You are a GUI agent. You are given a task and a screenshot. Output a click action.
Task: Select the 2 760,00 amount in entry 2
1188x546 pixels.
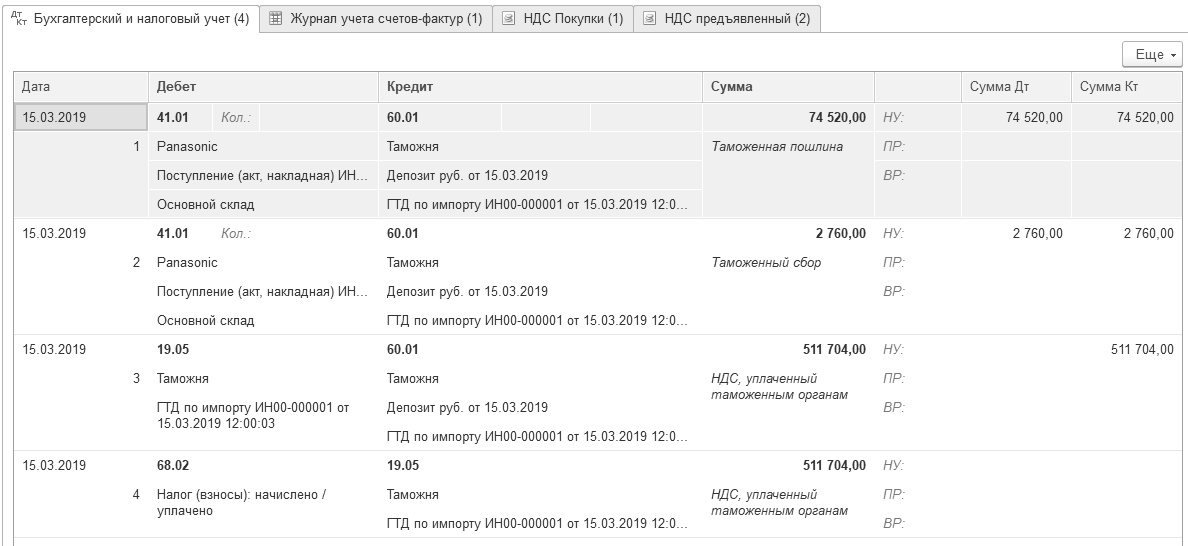(838, 233)
